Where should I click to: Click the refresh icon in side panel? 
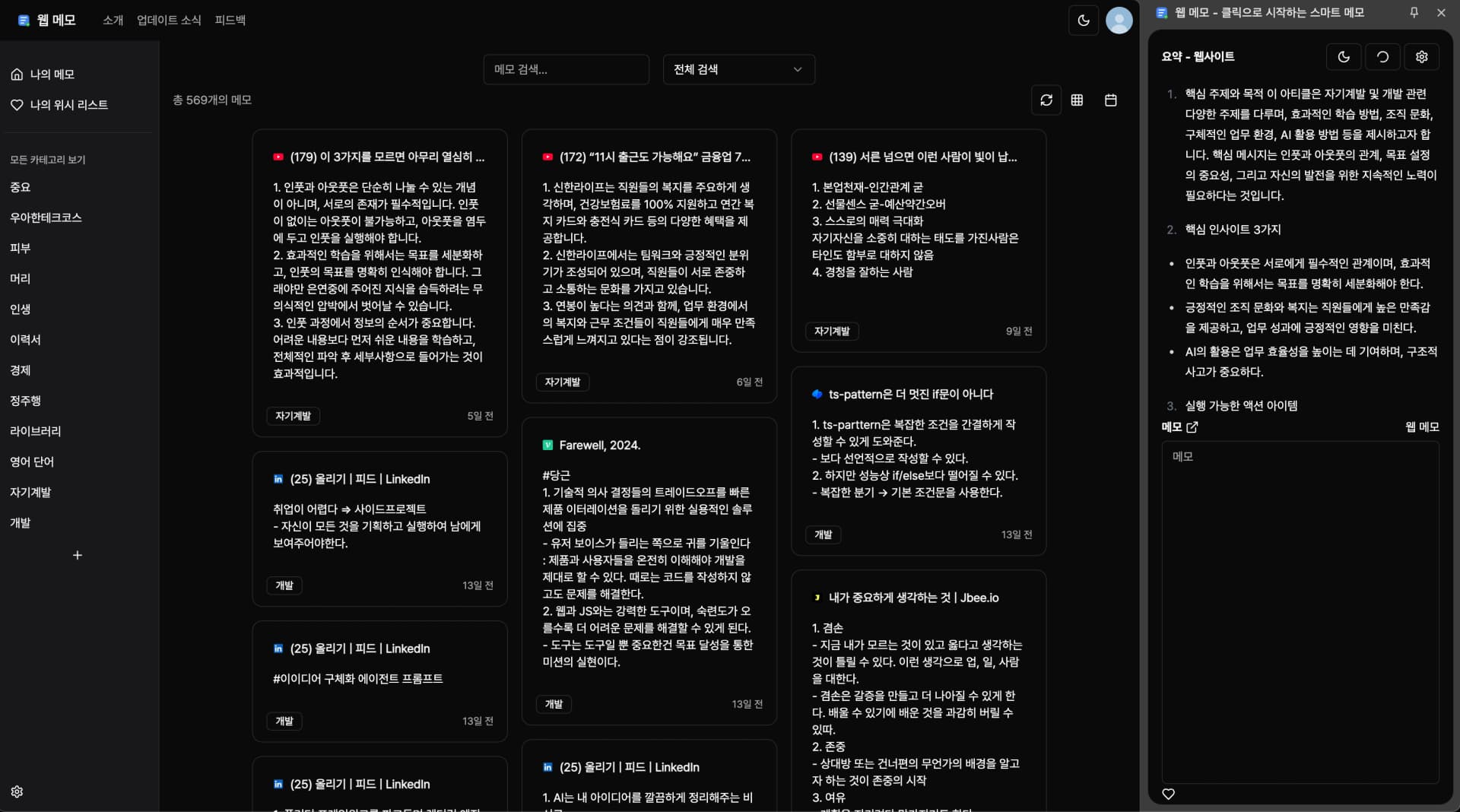(1382, 57)
